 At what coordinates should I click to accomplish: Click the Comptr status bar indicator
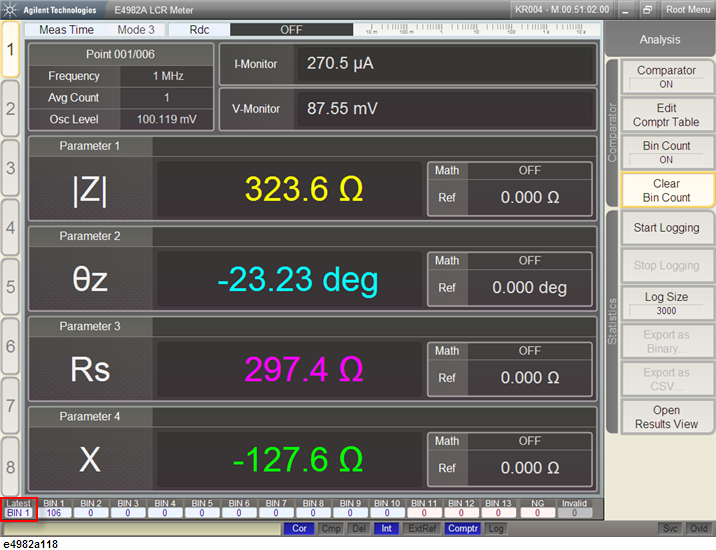(462, 528)
